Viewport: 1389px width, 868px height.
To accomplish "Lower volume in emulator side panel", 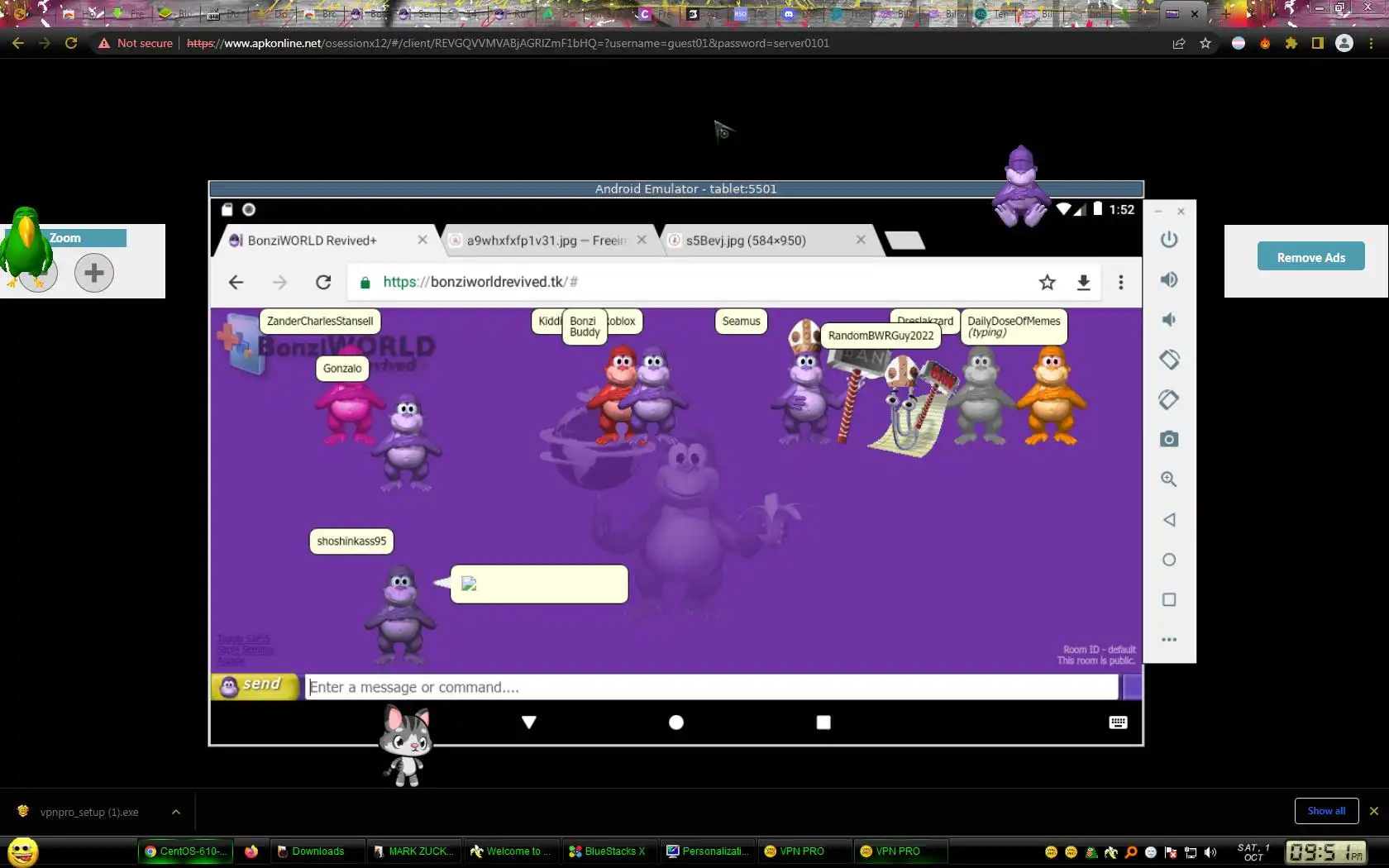I will coord(1168,320).
